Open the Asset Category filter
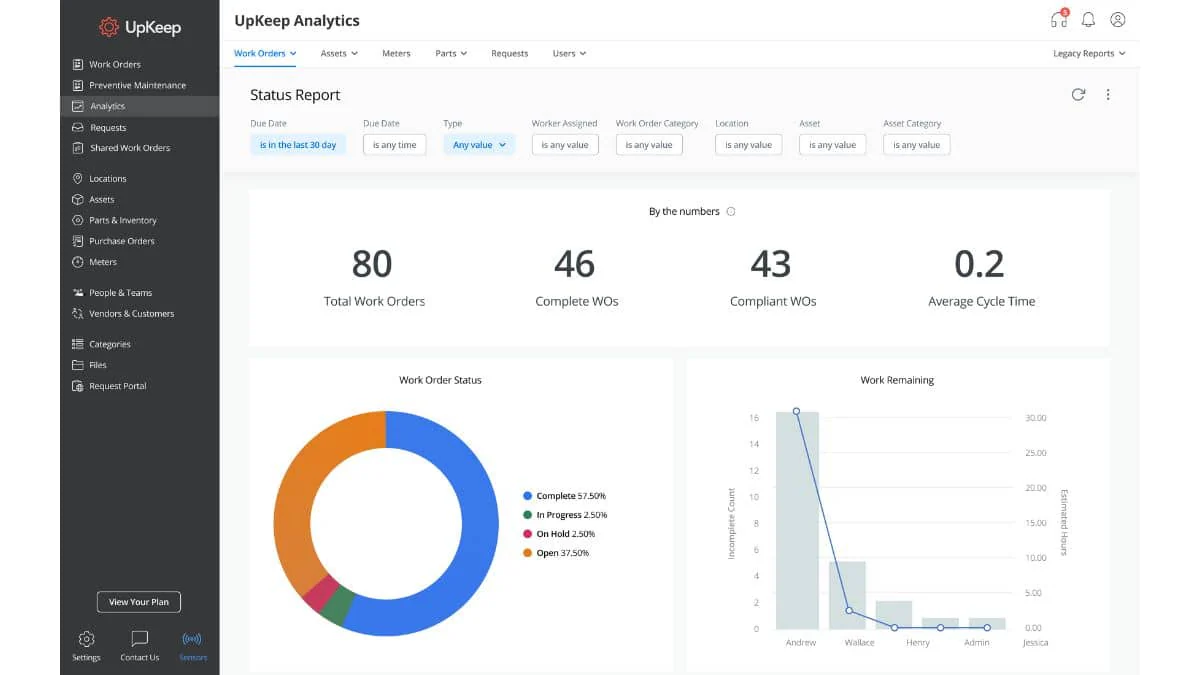Image resolution: width=1200 pixels, height=675 pixels. coord(916,145)
